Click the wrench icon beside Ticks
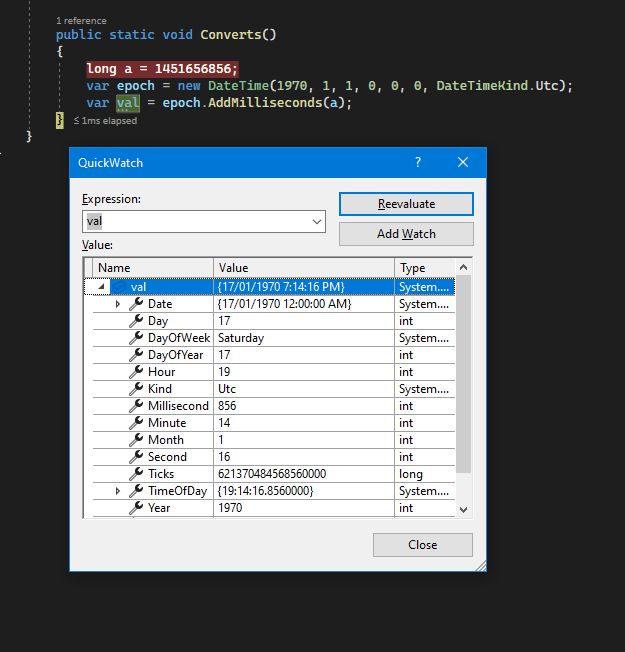The height and width of the screenshot is (652, 625). click(x=136, y=474)
